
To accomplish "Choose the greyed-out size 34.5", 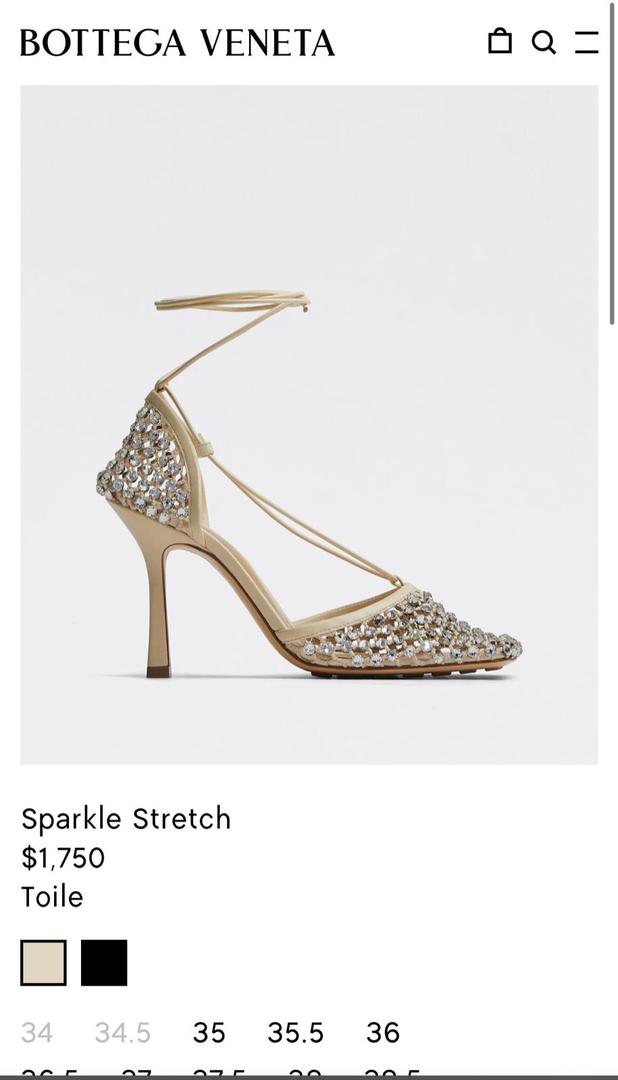I will [x=123, y=1032].
